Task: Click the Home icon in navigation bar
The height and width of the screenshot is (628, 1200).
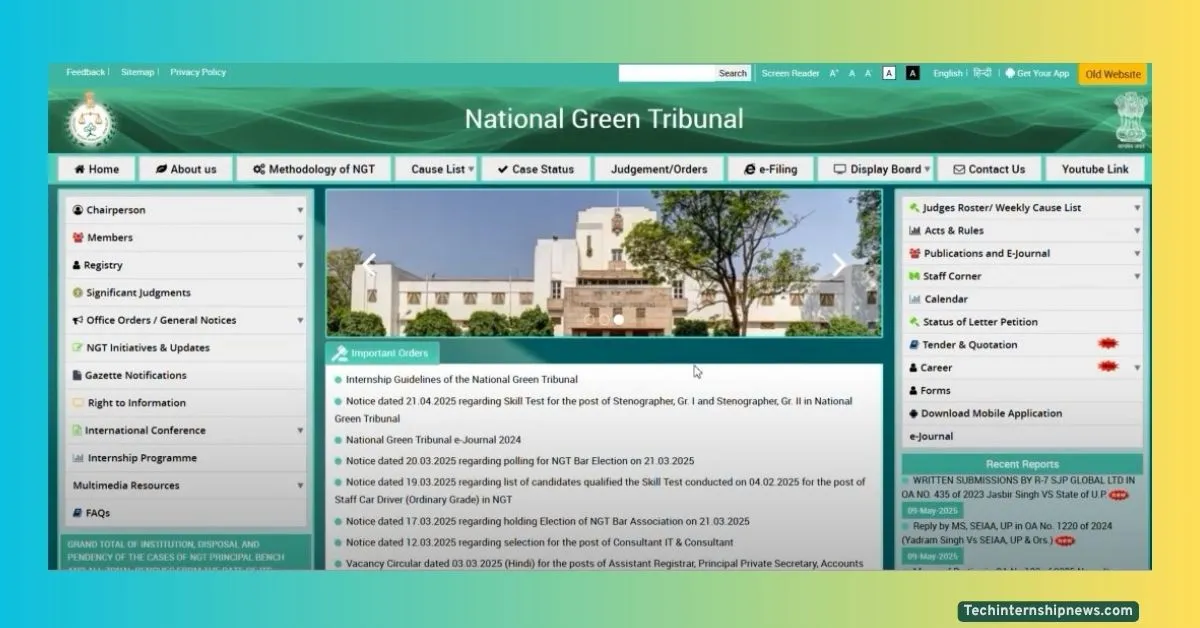Action: [x=79, y=169]
